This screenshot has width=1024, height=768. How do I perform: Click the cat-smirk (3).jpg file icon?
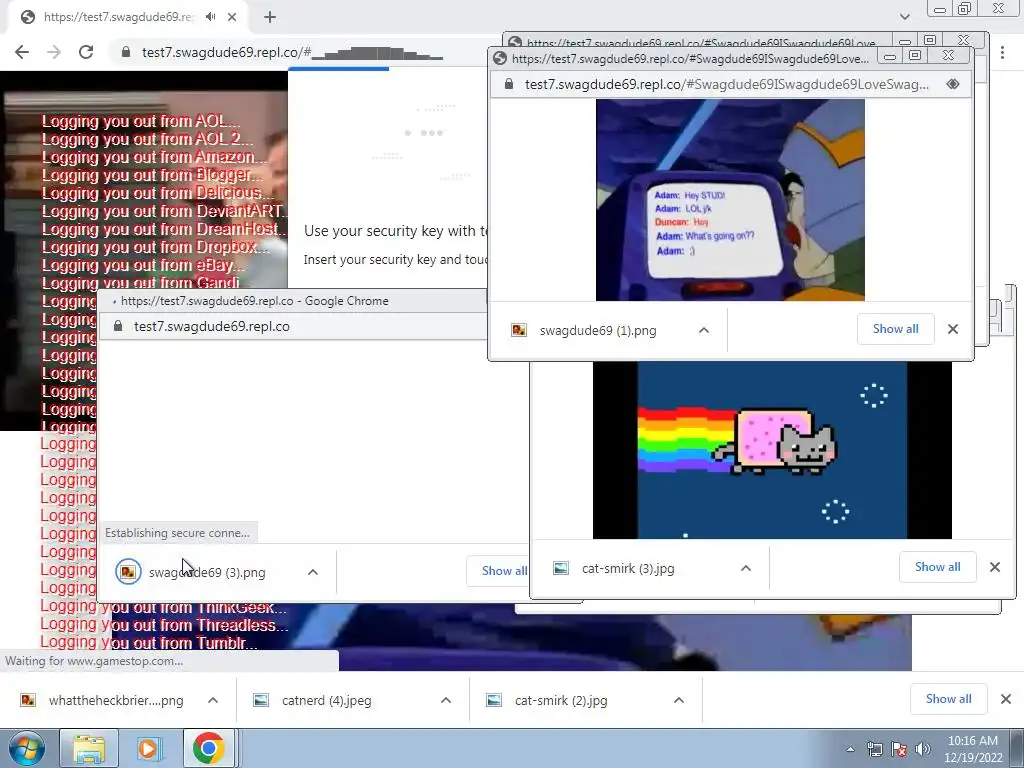click(x=561, y=568)
